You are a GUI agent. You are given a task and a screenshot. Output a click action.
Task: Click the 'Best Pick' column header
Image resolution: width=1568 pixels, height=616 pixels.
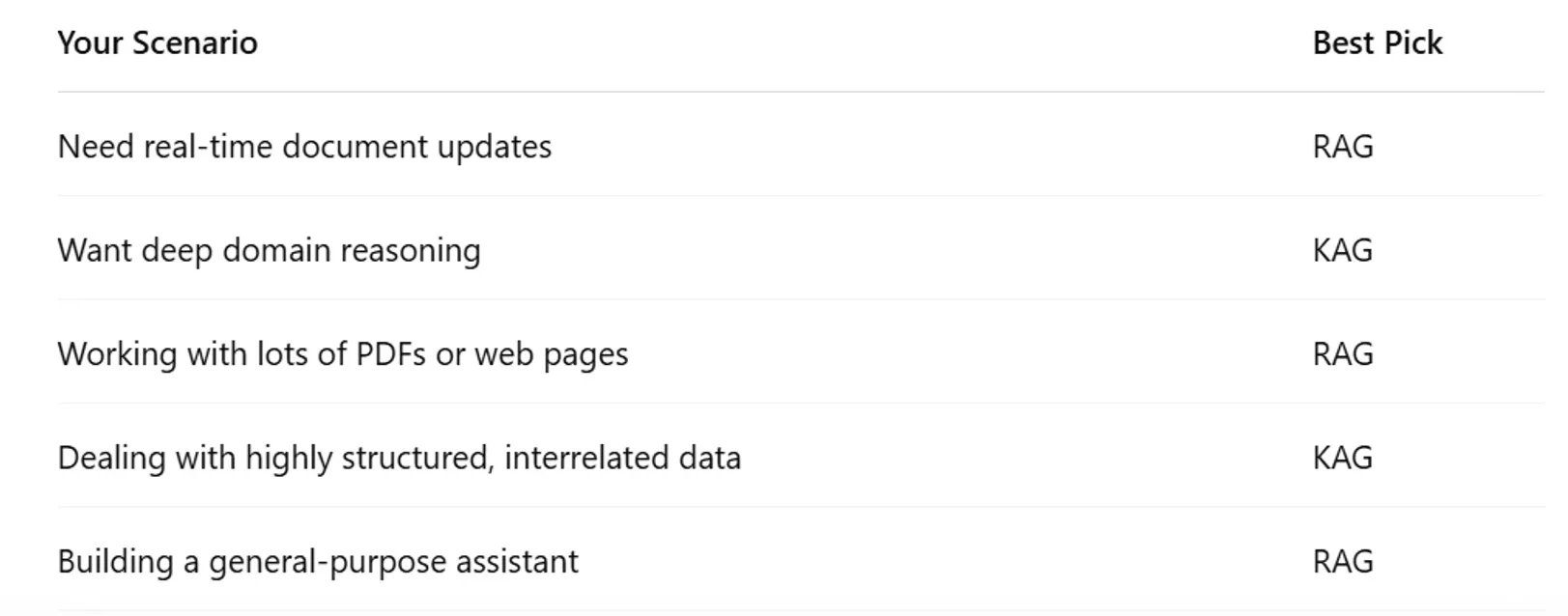1377,43
